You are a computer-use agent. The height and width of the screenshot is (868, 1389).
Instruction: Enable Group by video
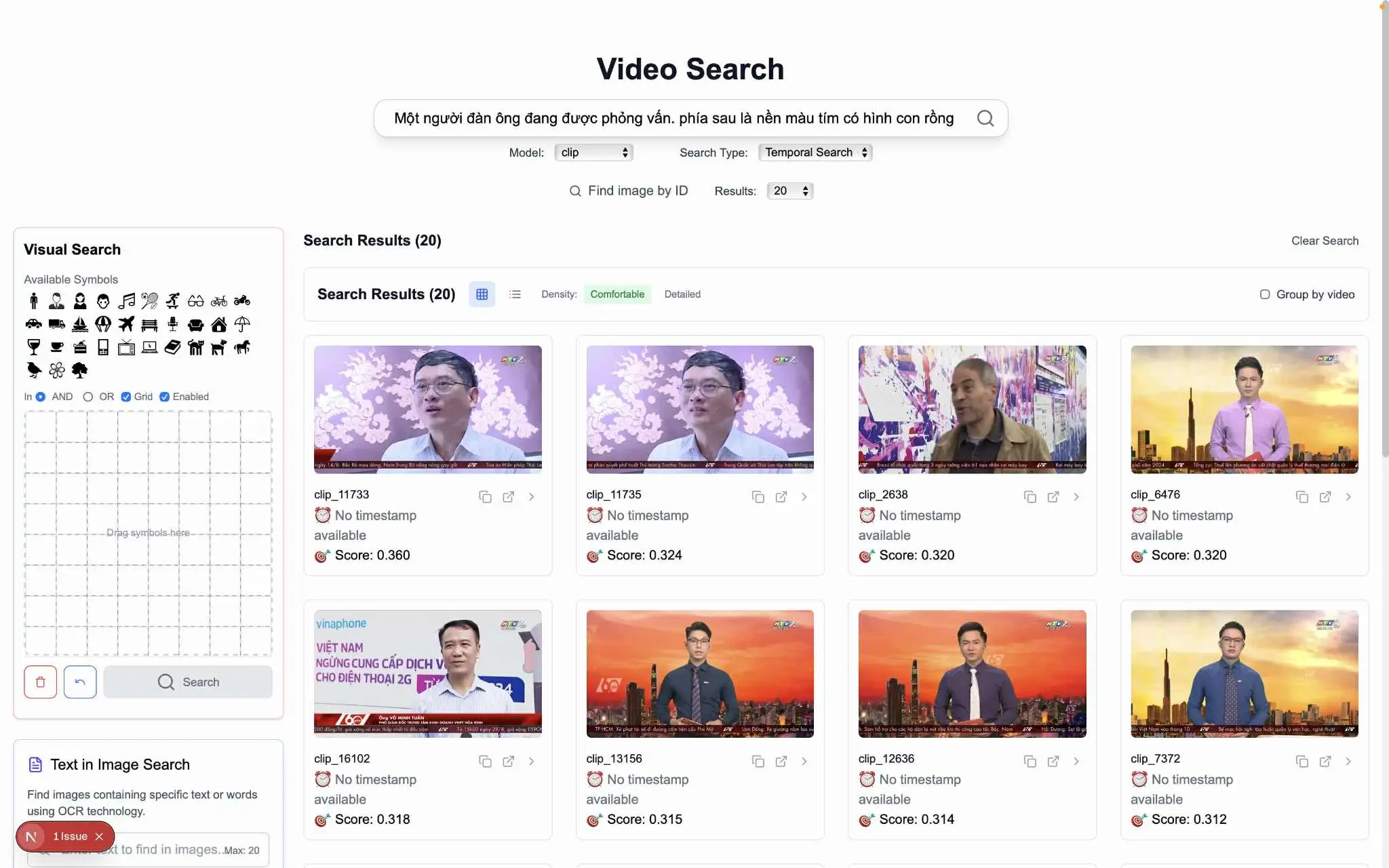(x=1265, y=294)
